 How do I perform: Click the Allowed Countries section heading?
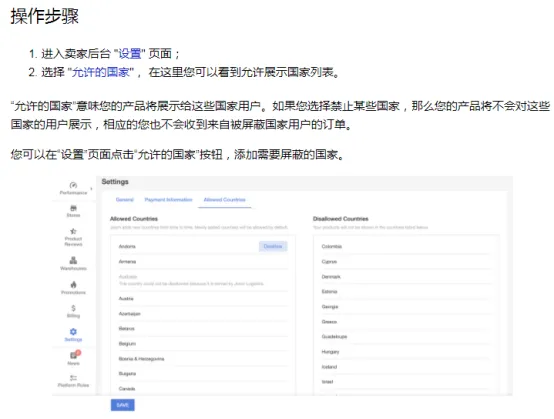[x=134, y=219]
